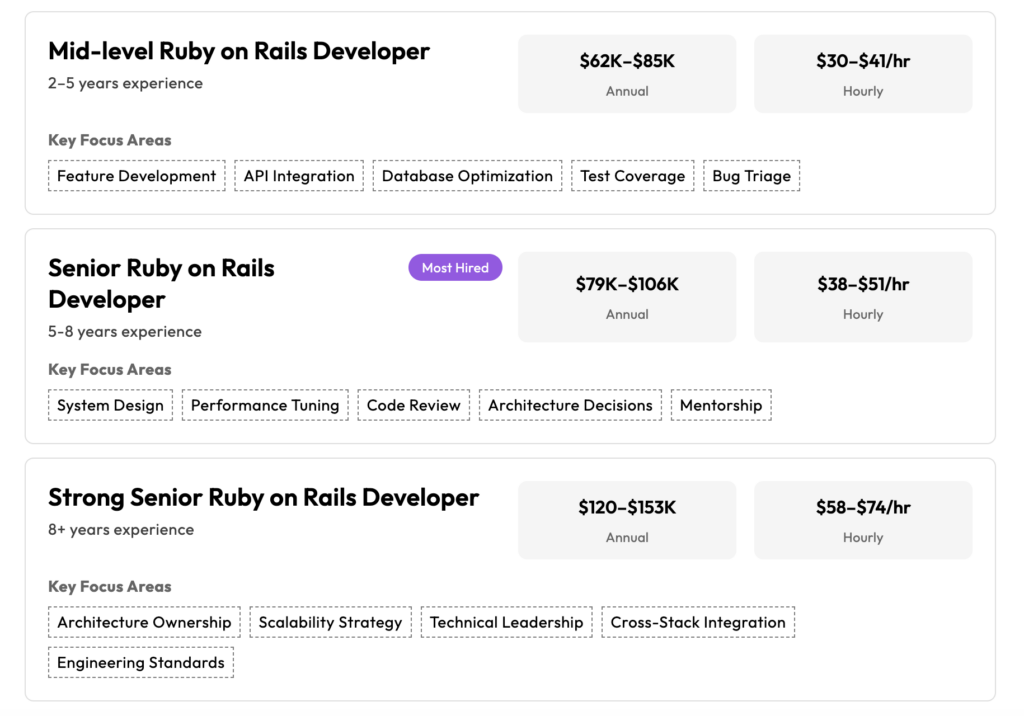Click the 8+ years experience text
Image resolution: width=1024 pixels, height=716 pixels.
(121, 530)
